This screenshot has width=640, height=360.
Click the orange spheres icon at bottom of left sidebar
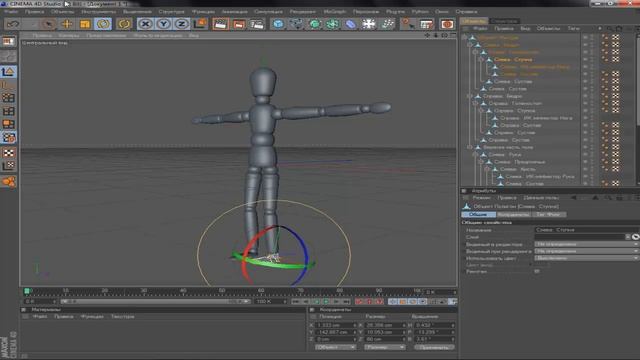[9, 181]
